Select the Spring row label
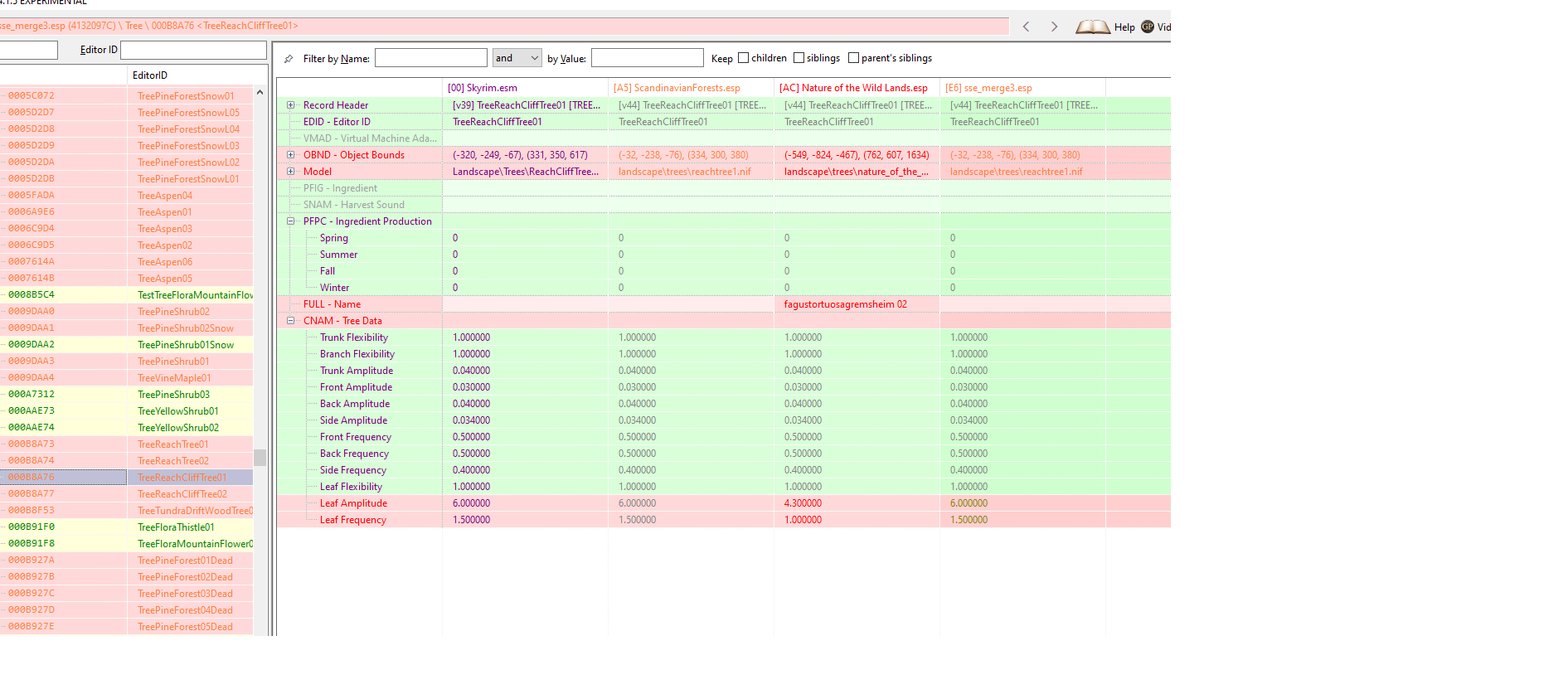This screenshot has height=699, width=1568. [x=334, y=238]
